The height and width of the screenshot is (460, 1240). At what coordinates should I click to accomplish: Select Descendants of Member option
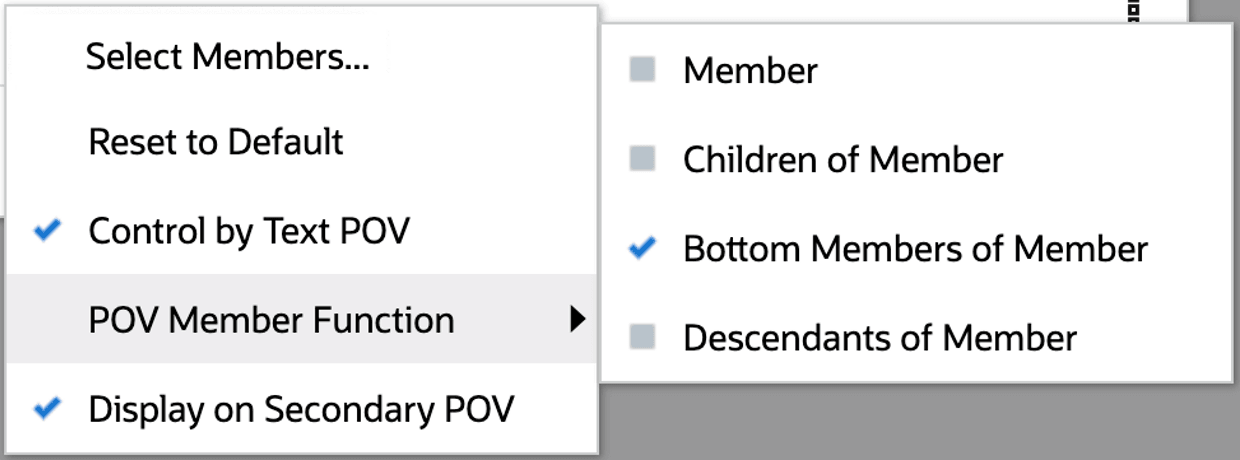(x=879, y=337)
